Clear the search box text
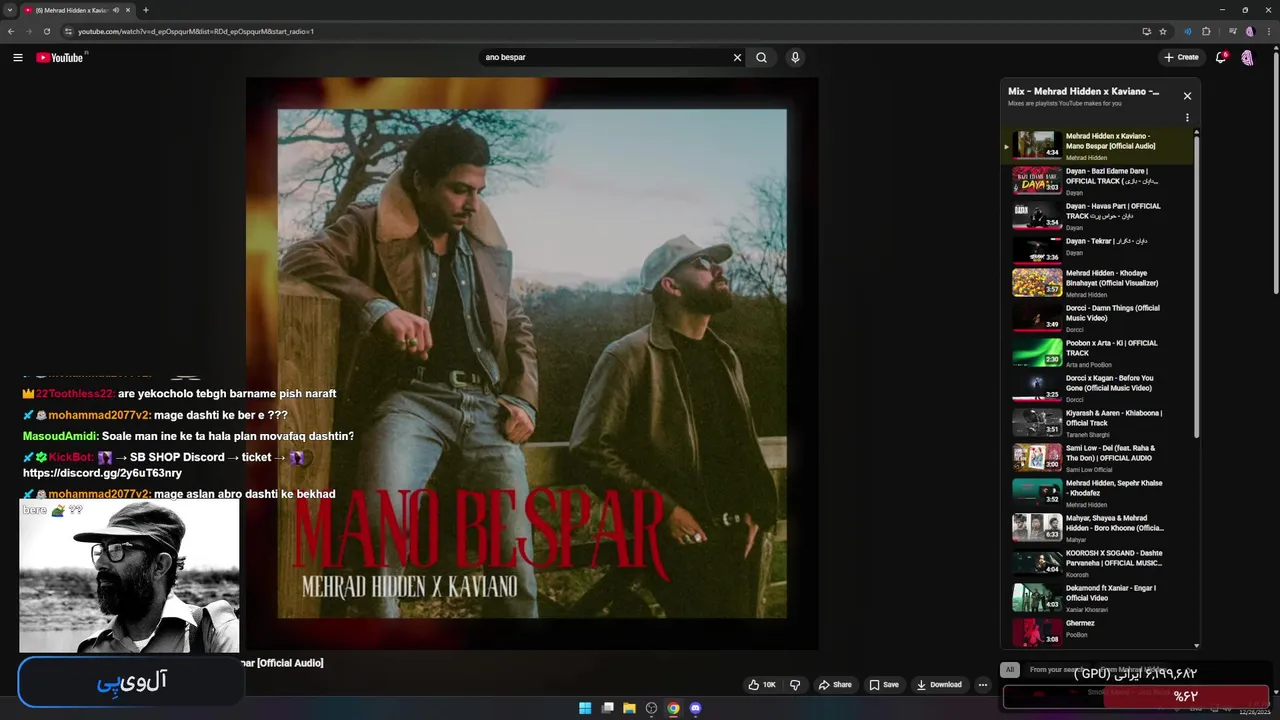The height and width of the screenshot is (720, 1280). [737, 57]
